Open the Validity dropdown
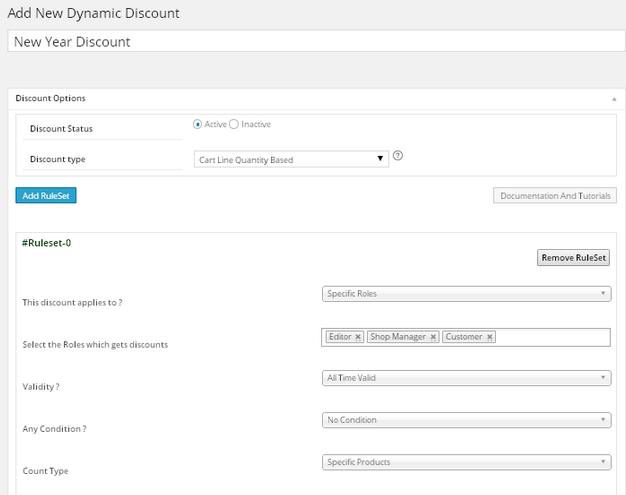The height and width of the screenshot is (495, 626). tap(466, 378)
